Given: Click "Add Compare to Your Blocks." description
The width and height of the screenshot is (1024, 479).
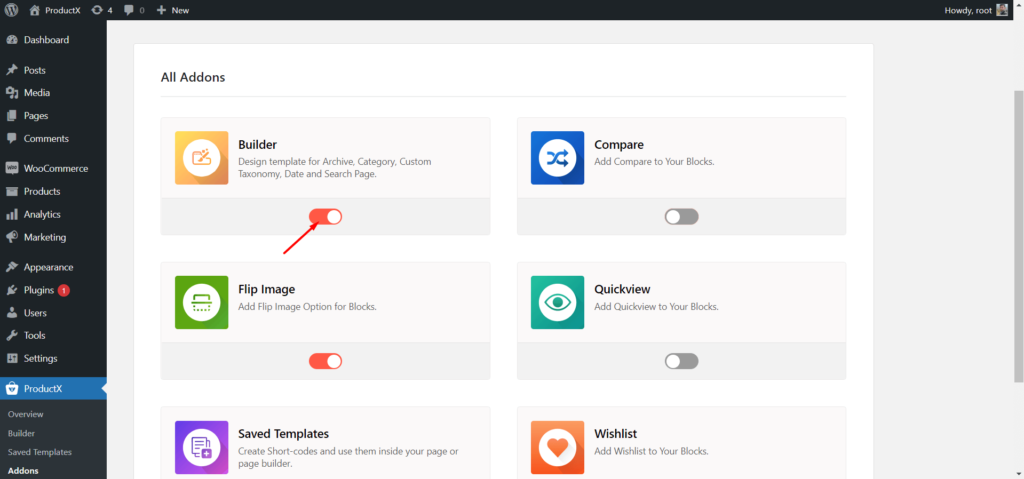Looking at the screenshot, I should click(654, 161).
